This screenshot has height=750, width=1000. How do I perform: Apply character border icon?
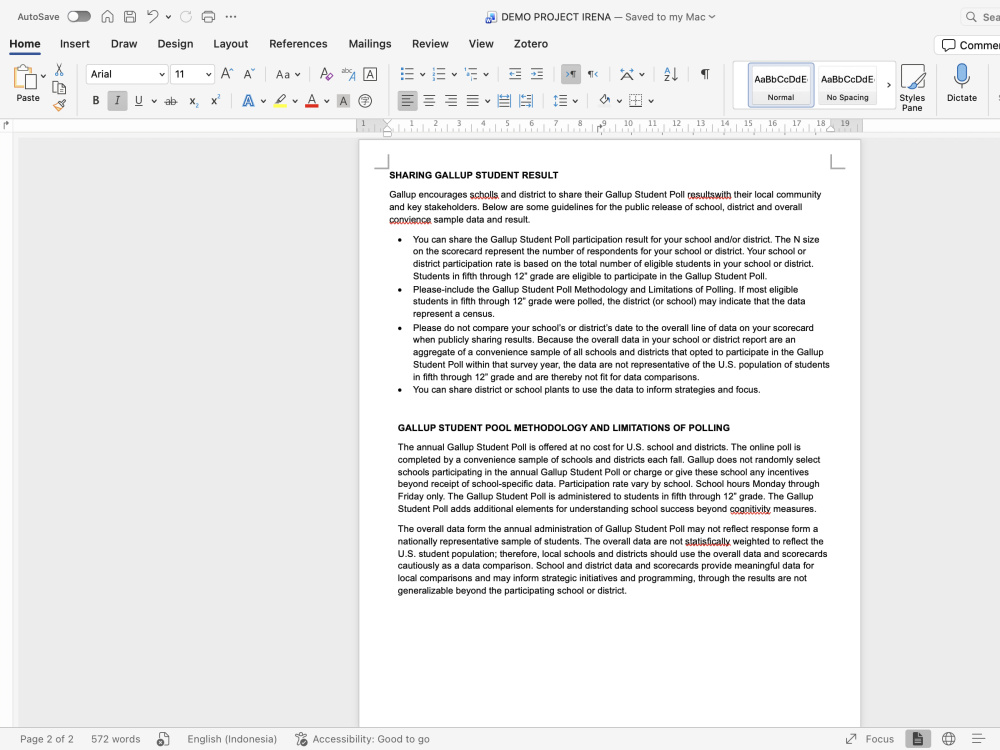[370, 74]
